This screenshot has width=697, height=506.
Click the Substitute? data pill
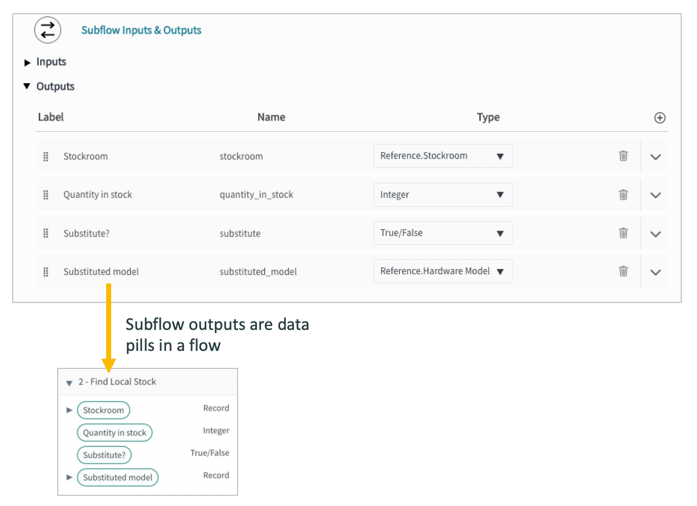point(104,455)
